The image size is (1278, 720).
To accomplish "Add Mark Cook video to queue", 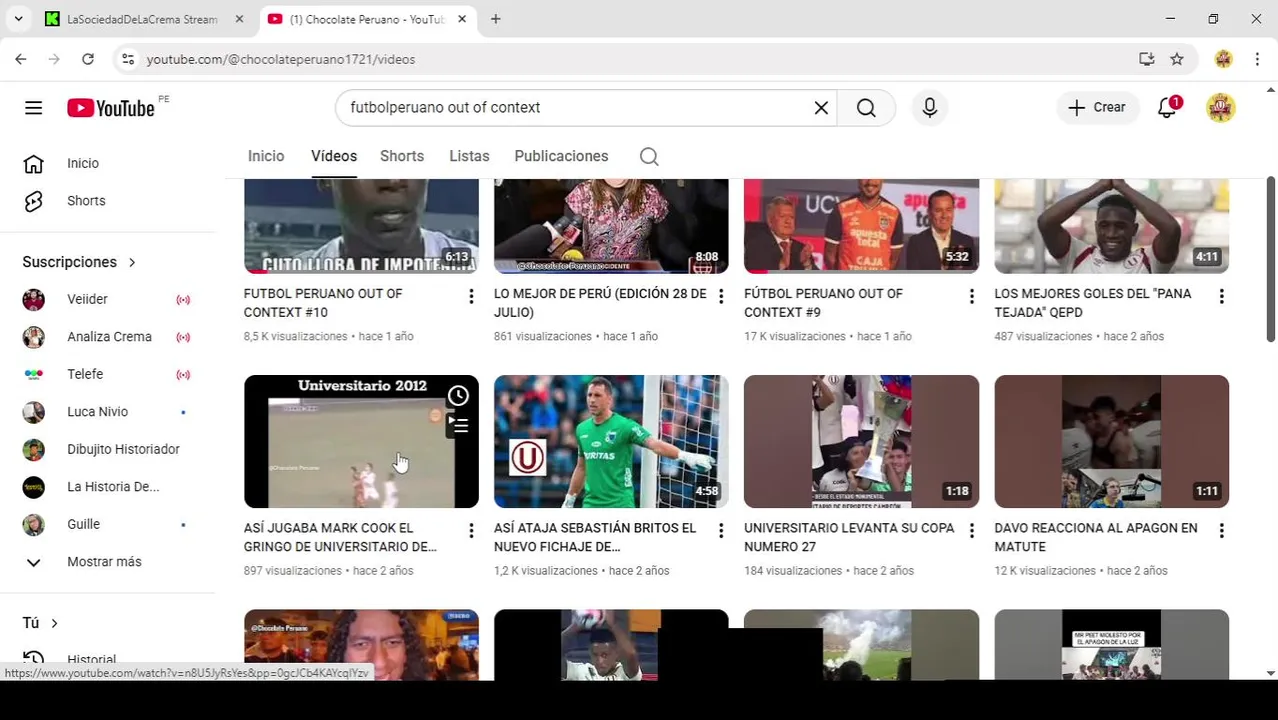I will 458,426.
